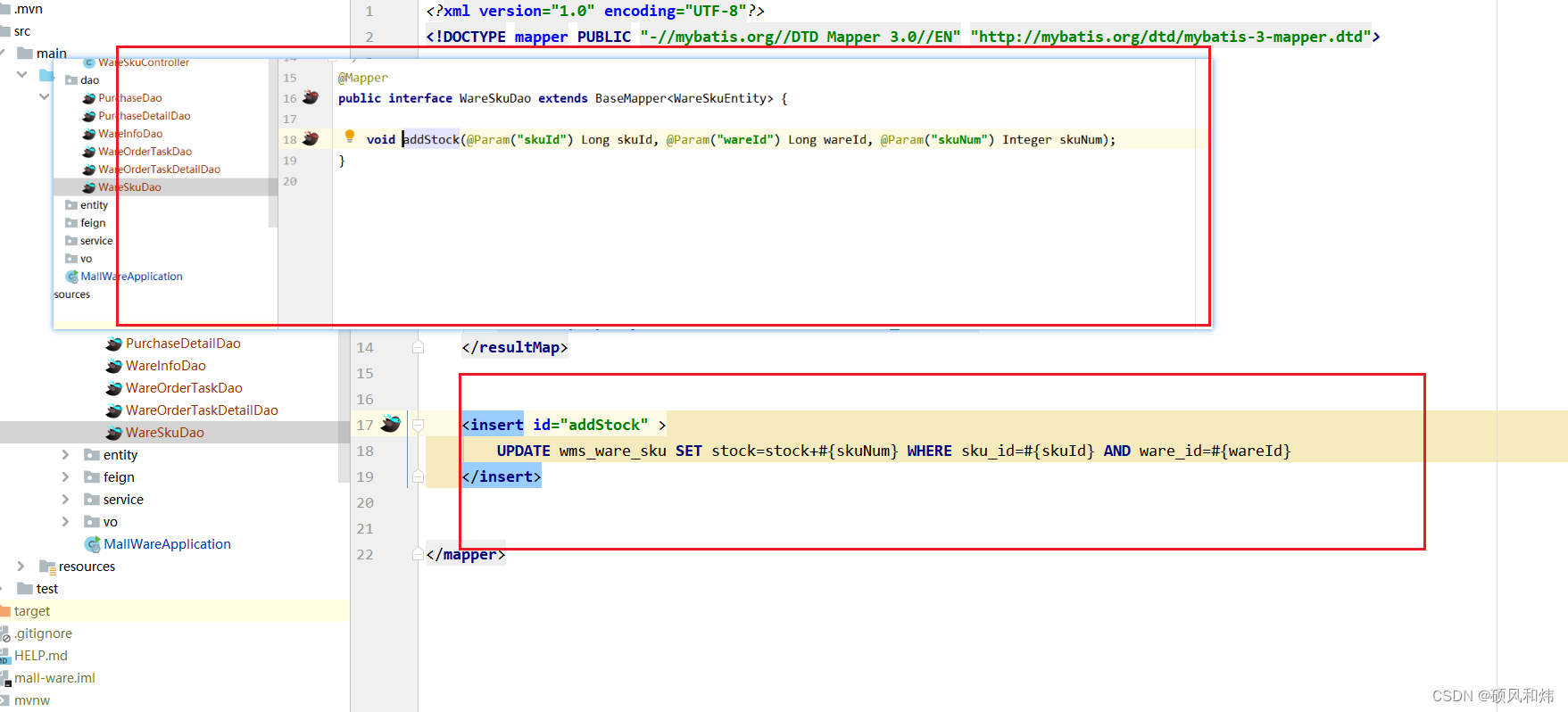1568x712 pixels.
Task: Click the yellow lightbulb intention icon on line 18
Action: click(x=350, y=137)
